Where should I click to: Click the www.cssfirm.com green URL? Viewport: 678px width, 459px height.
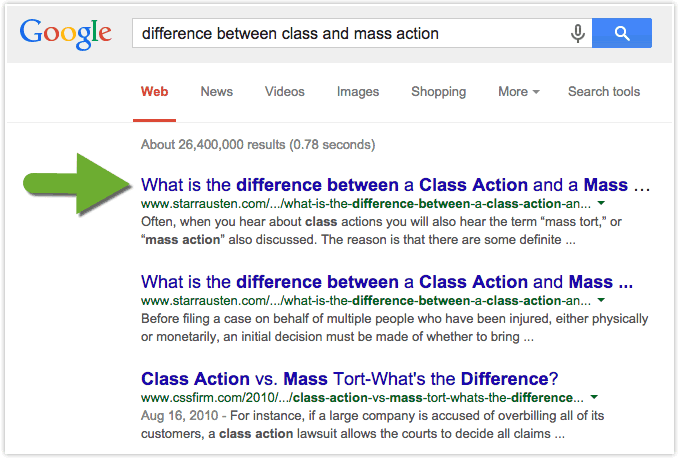click(x=362, y=397)
